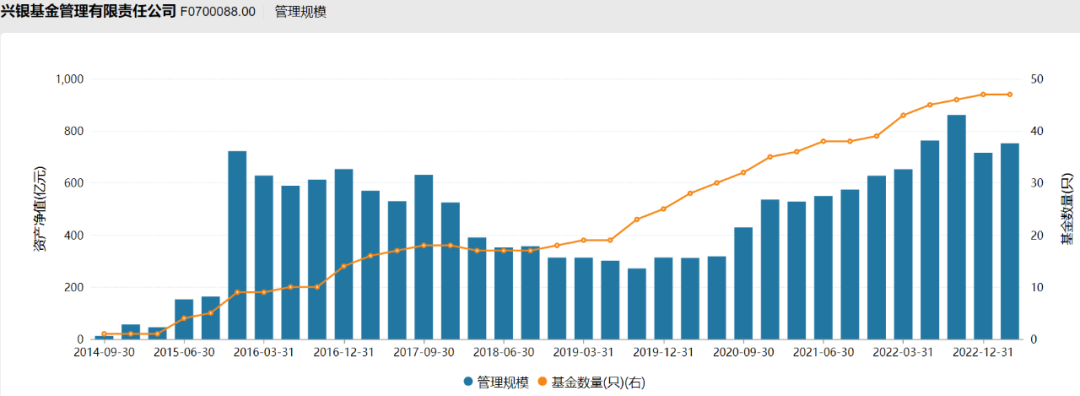1080x396 pixels.
Task: Click the 基金数量(只) right axis title
Action: click(1067, 209)
